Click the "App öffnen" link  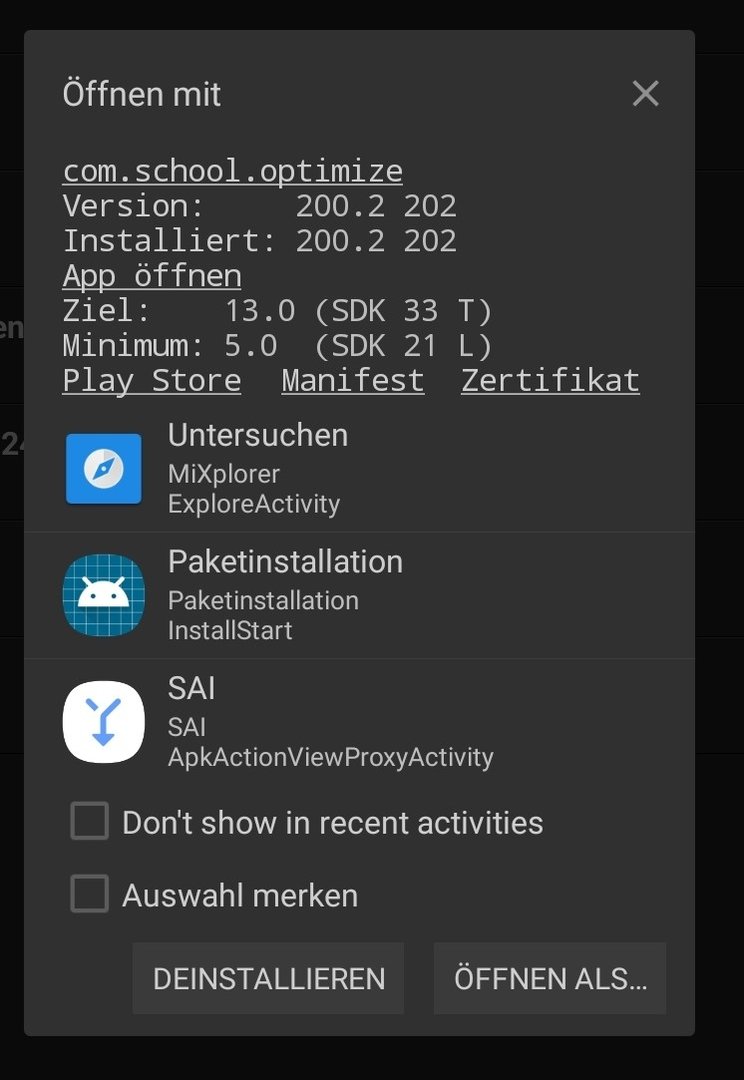pyautogui.click(x=152, y=276)
